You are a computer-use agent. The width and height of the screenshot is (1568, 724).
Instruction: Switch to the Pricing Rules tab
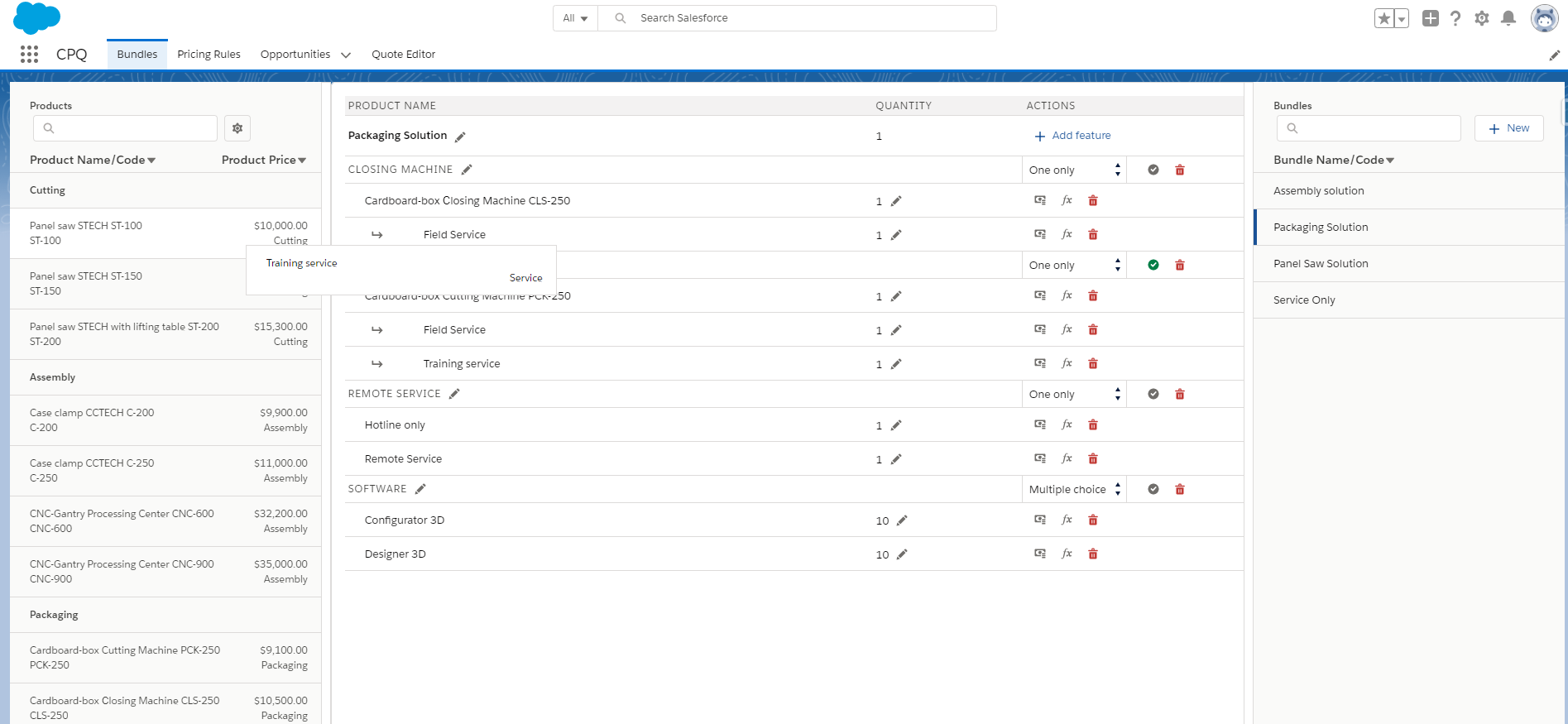coord(209,55)
